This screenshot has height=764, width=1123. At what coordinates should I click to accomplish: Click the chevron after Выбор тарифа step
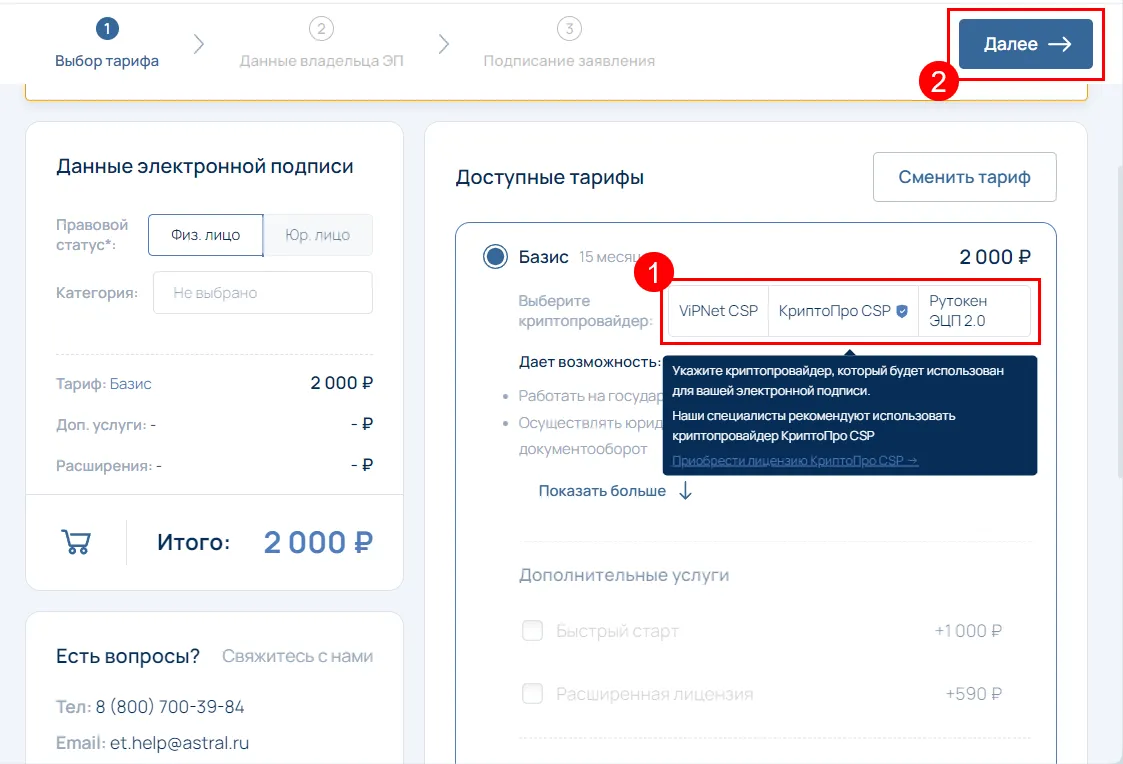pos(199,44)
